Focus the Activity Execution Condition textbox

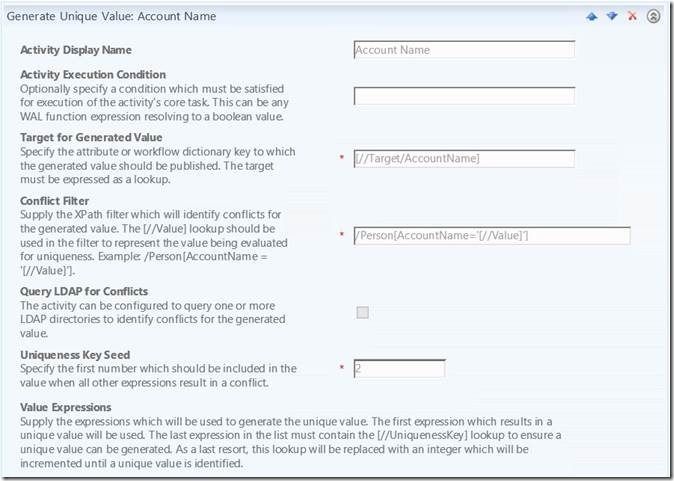coord(464,96)
